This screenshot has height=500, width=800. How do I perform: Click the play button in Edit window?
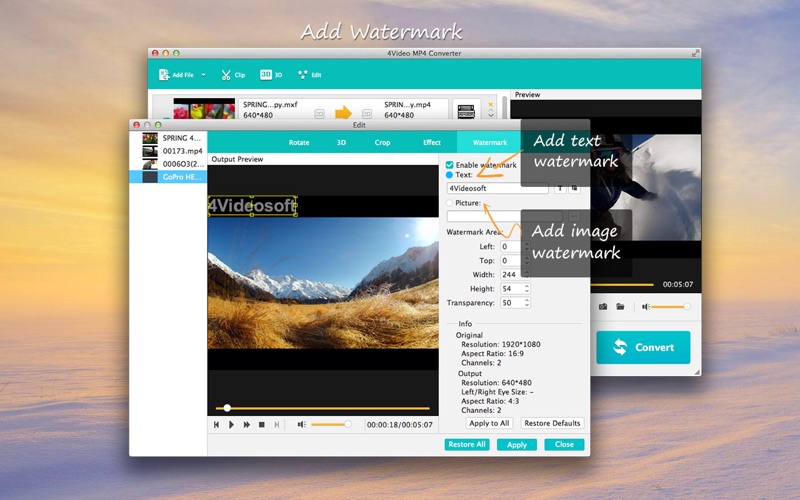click(231, 424)
